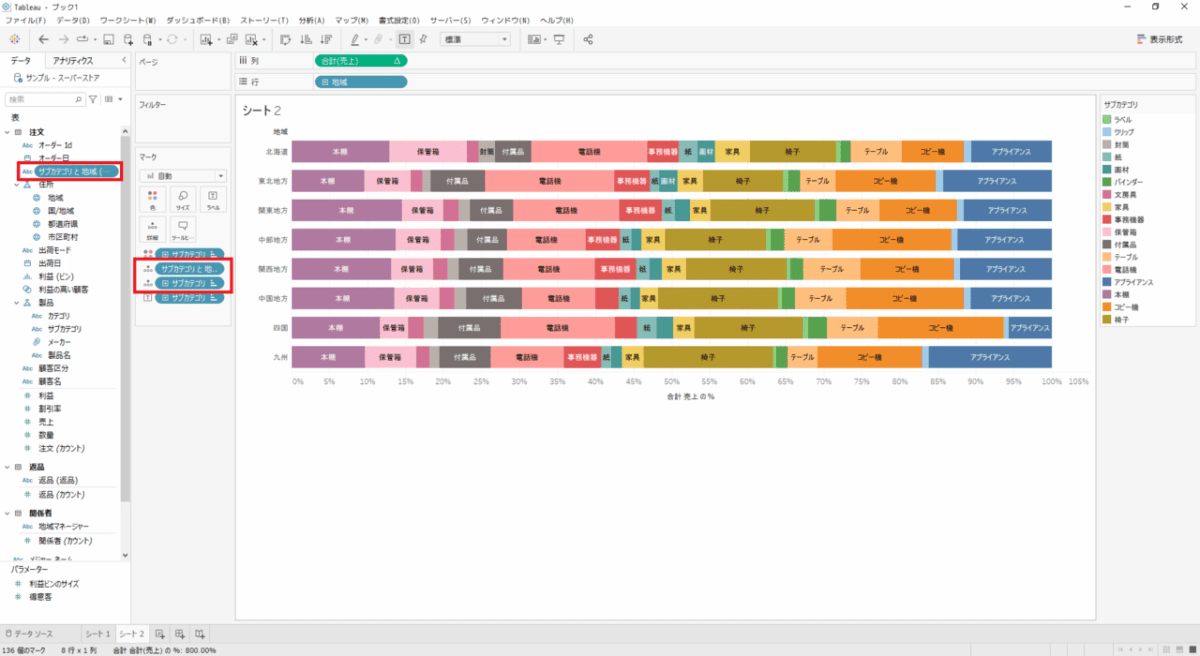Viewport: 1200px width, 656px height.
Task: Click the new dashboard icon at bottom
Action: click(x=180, y=634)
